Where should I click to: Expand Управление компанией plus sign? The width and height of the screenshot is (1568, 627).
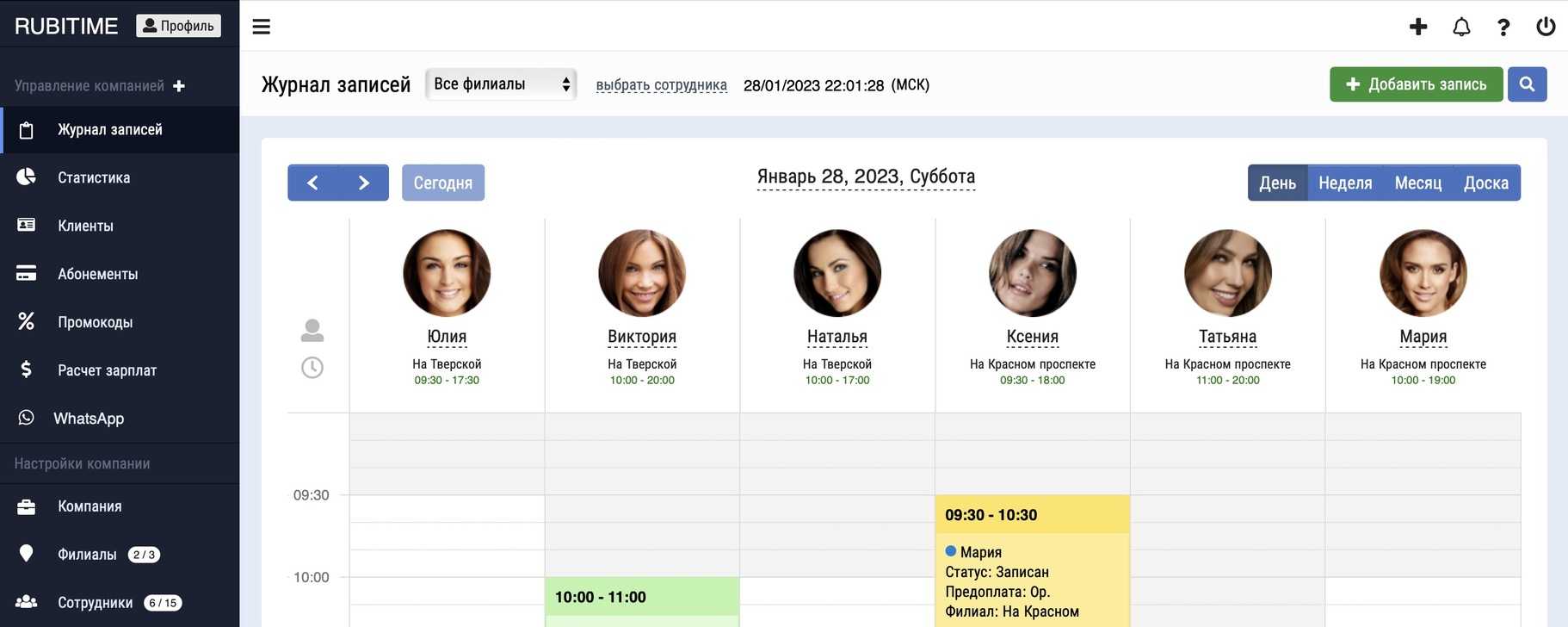179,86
